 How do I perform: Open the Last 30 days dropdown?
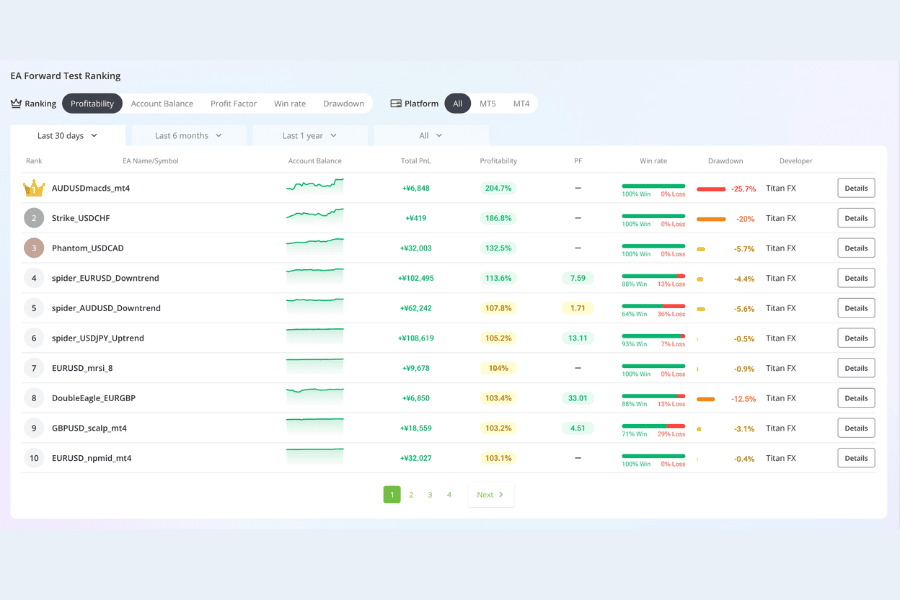pyautogui.click(x=68, y=136)
